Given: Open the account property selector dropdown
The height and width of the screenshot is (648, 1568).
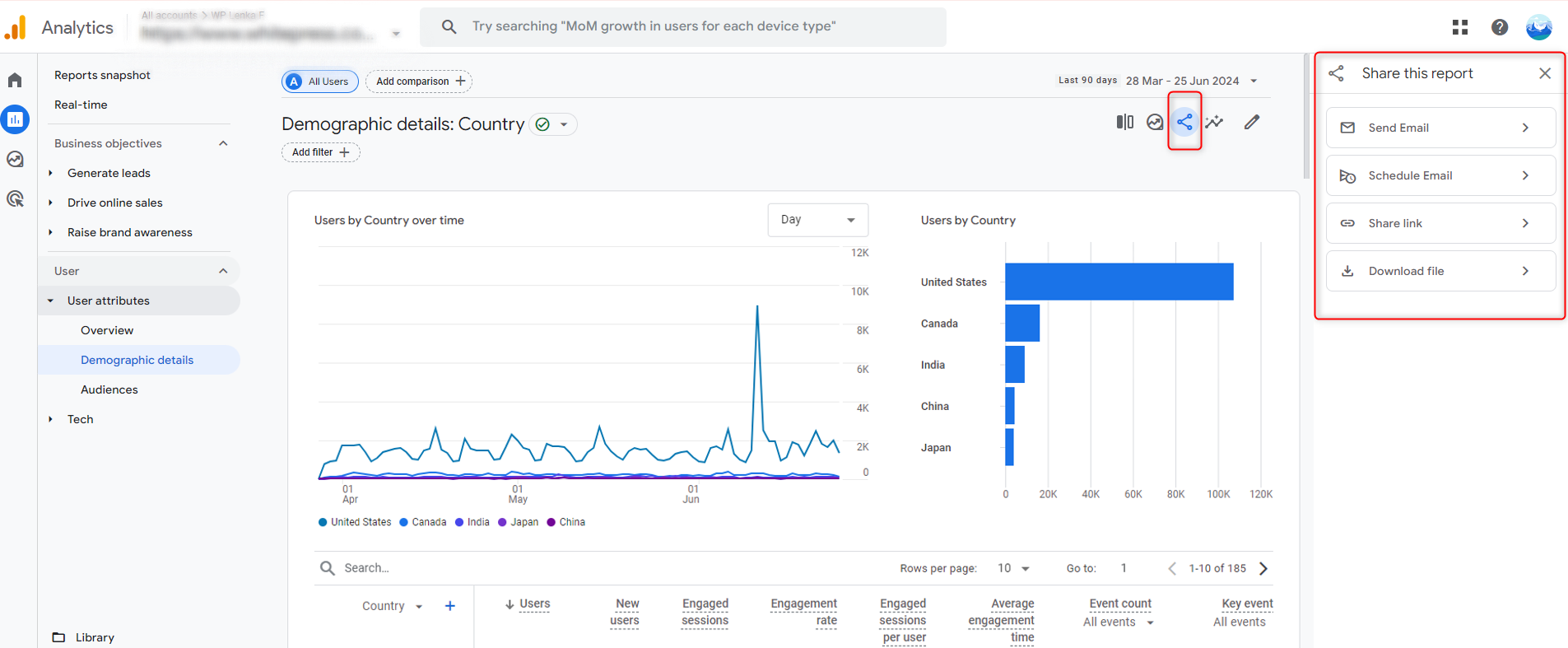Looking at the screenshot, I should point(396,34).
